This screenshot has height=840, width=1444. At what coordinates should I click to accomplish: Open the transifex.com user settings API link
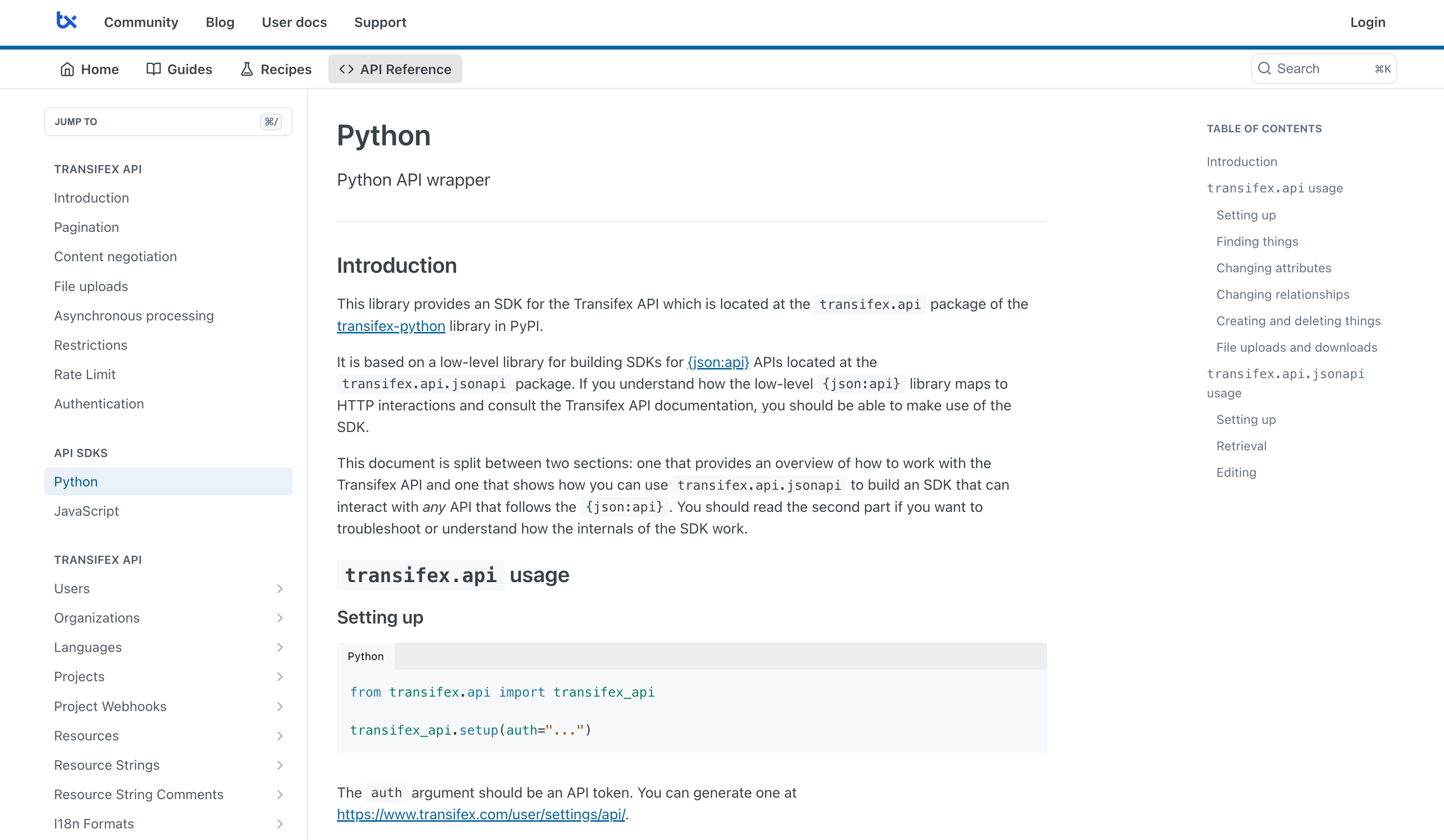pyautogui.click(x=481, y=814)
